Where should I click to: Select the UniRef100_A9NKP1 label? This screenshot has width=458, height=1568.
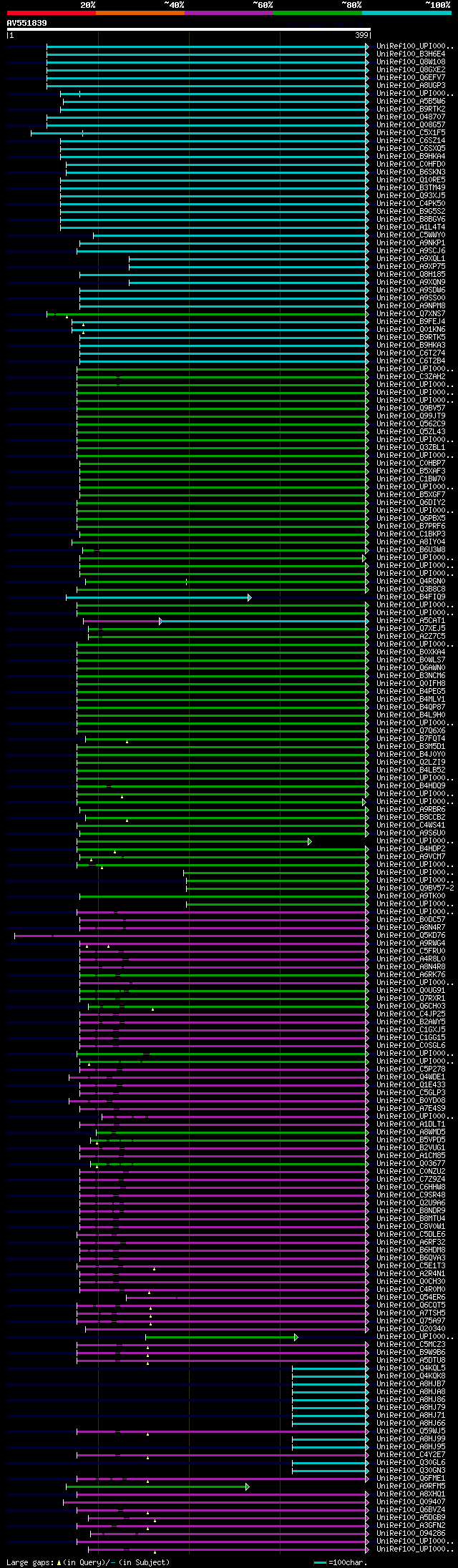click(411, 242)
